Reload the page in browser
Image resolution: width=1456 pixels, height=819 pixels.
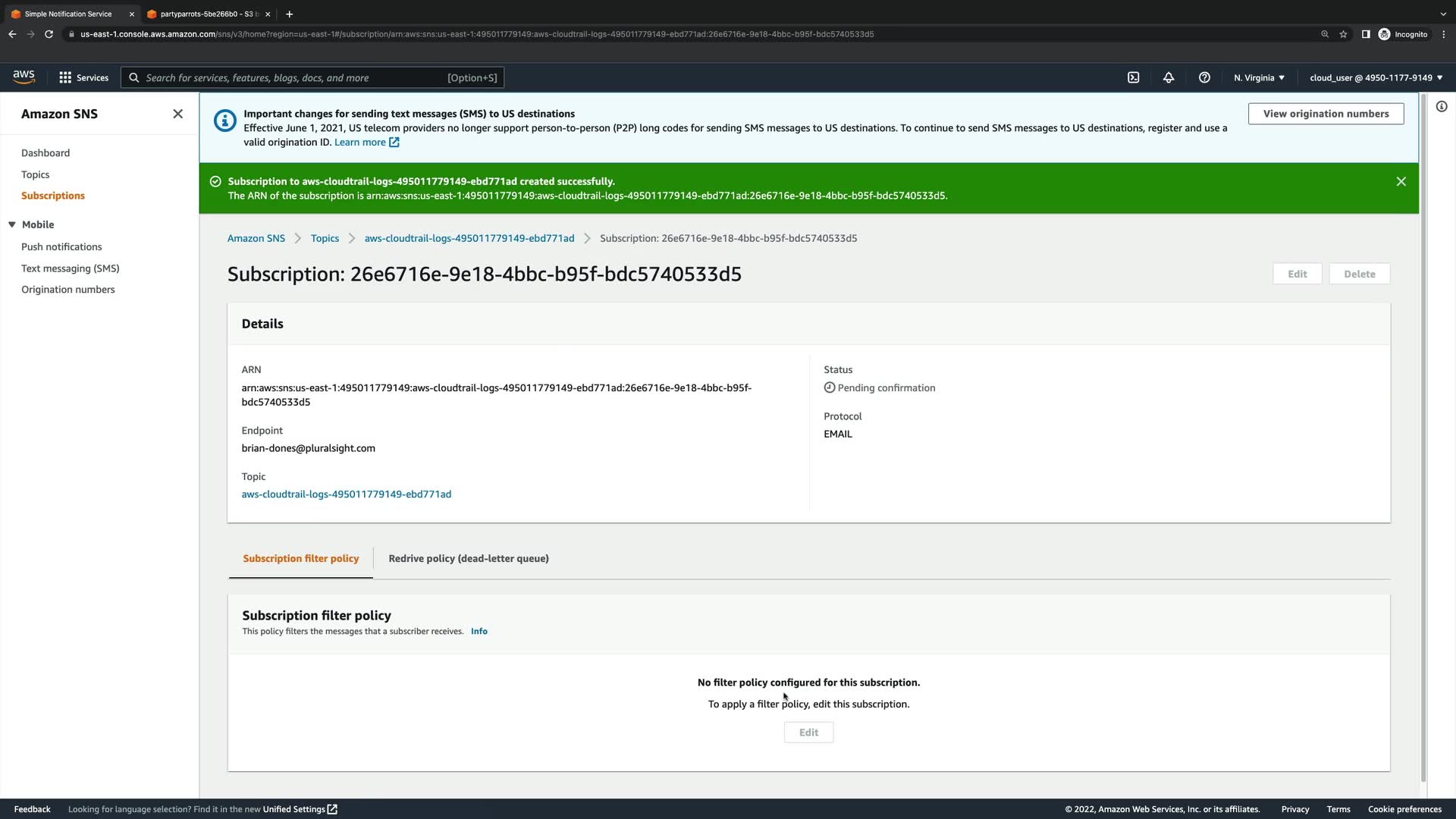coord(49,34)
